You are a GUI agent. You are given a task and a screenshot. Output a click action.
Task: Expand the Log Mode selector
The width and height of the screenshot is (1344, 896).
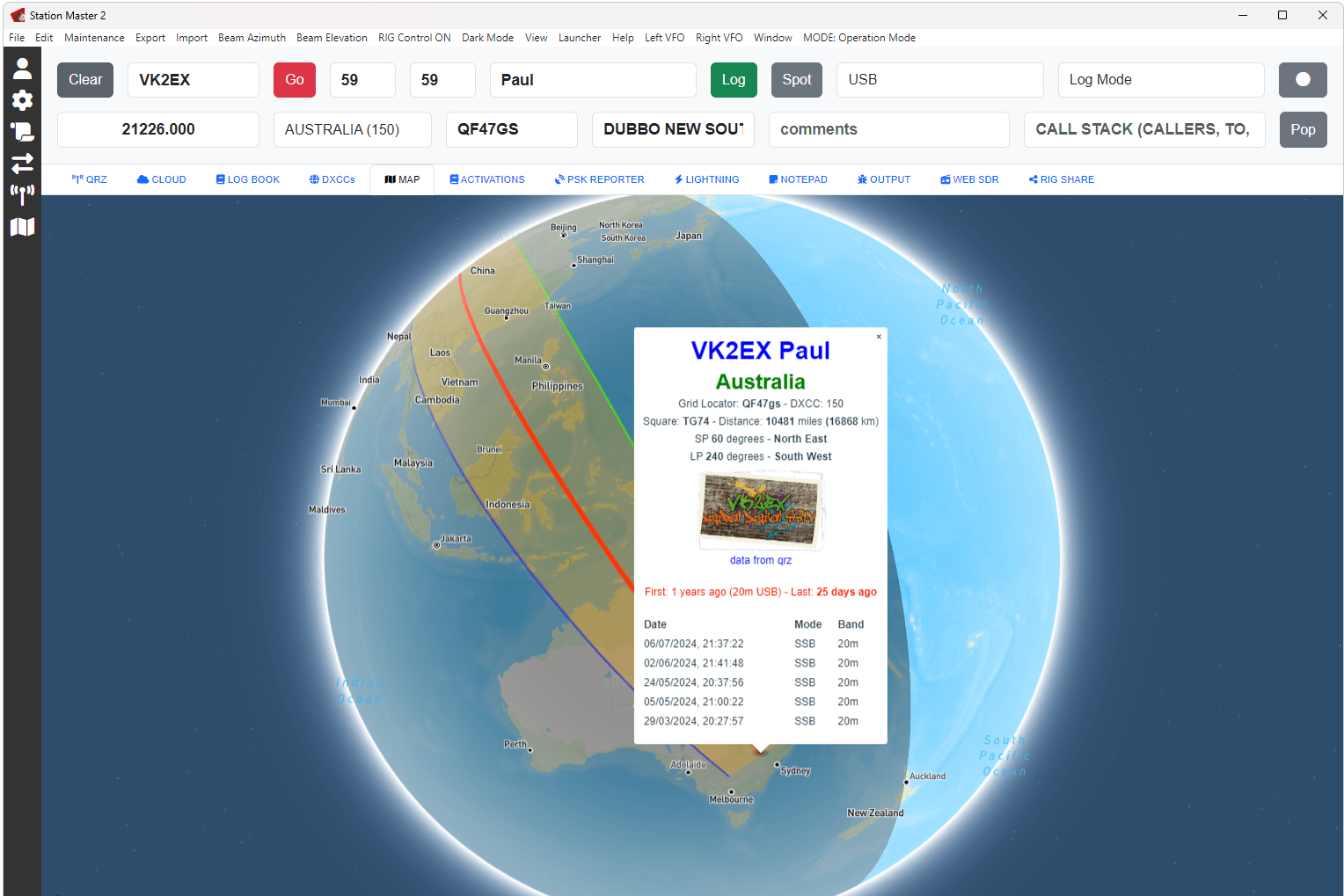point(1160,80)
